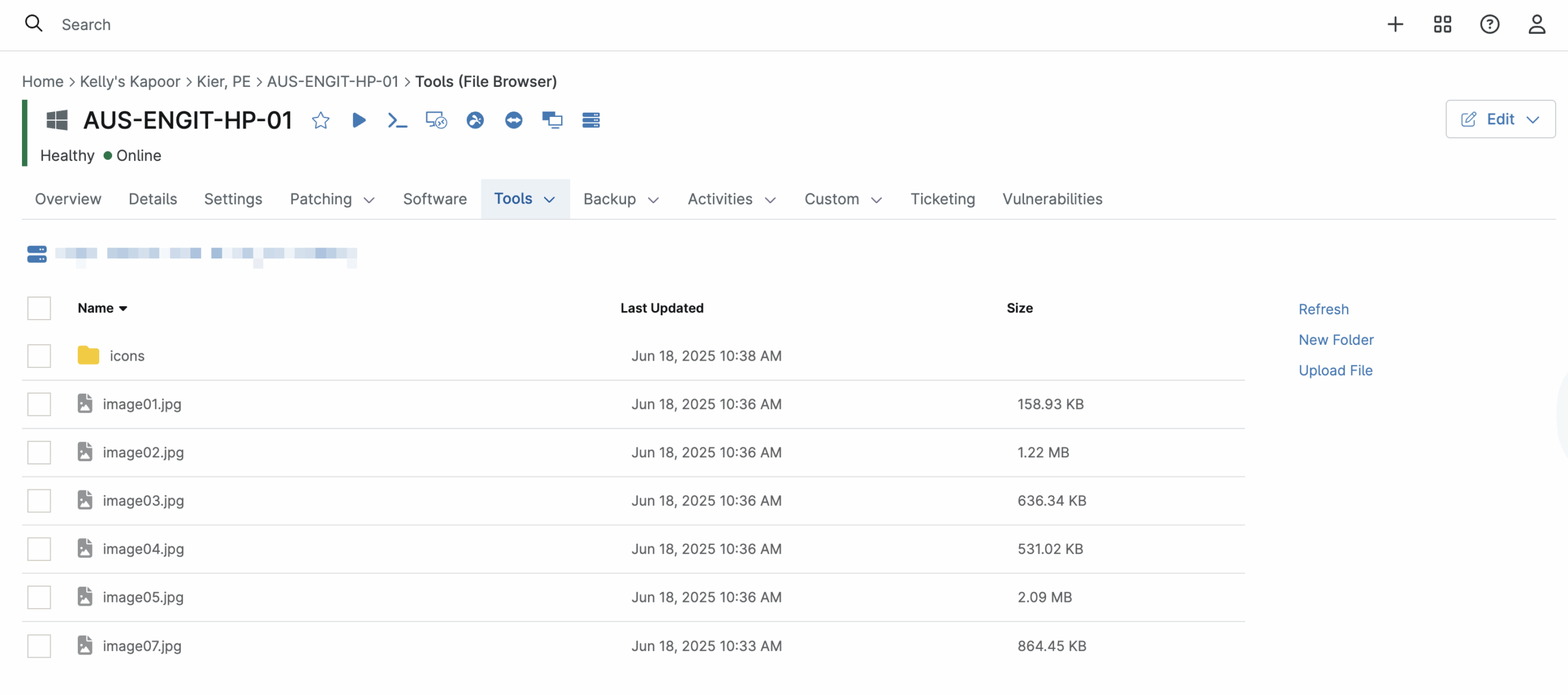The height and width of the screenshot is (695, 1568).
Task: Click the Upload File link
Action: tap(1335, 370)
